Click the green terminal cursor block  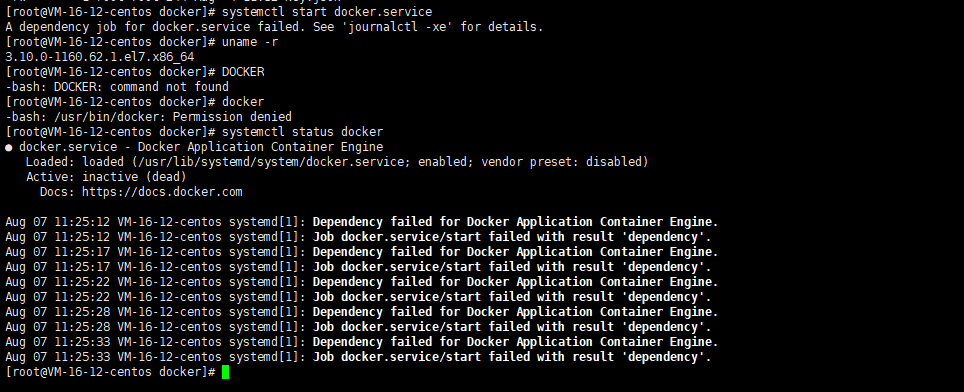(226, 372)
